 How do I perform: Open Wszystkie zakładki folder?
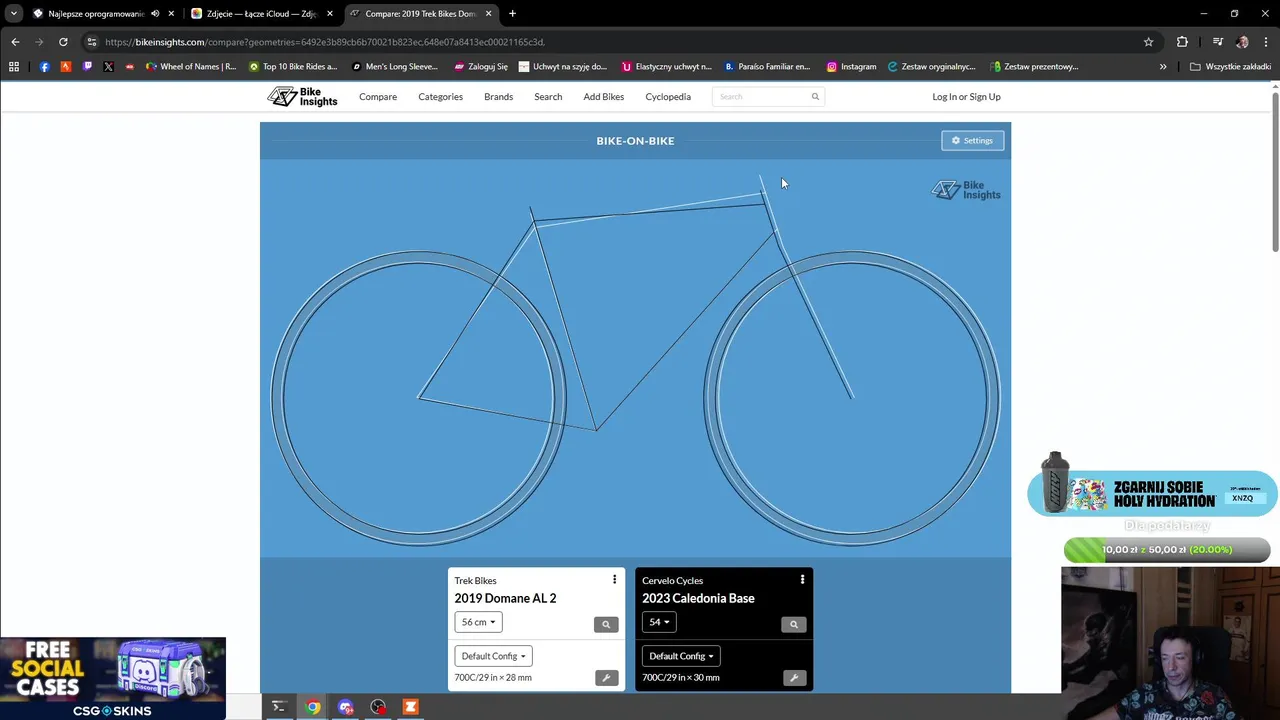(1230, 67)
